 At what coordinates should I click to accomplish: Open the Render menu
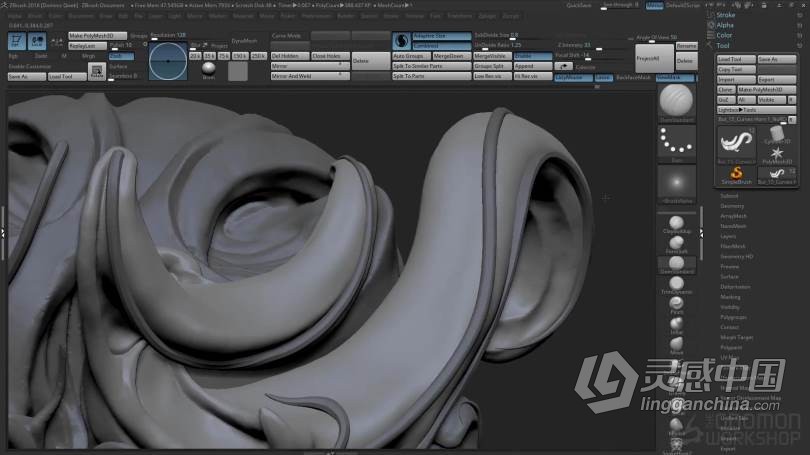[x=346, y=16]
